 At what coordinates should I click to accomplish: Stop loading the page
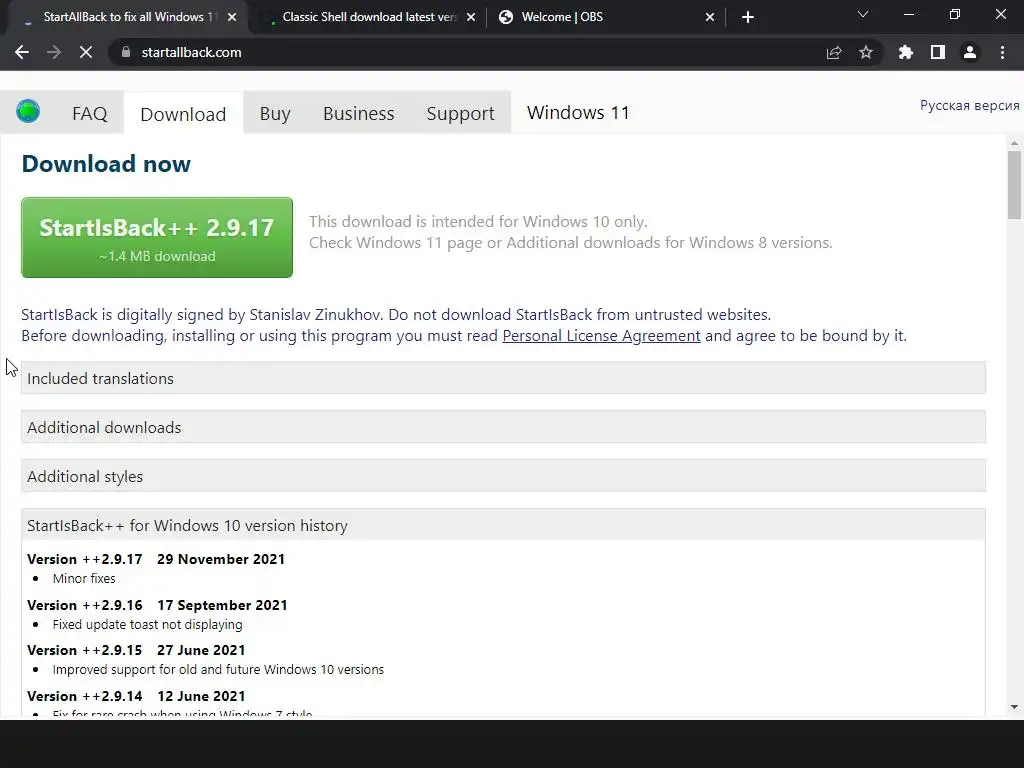86,52
